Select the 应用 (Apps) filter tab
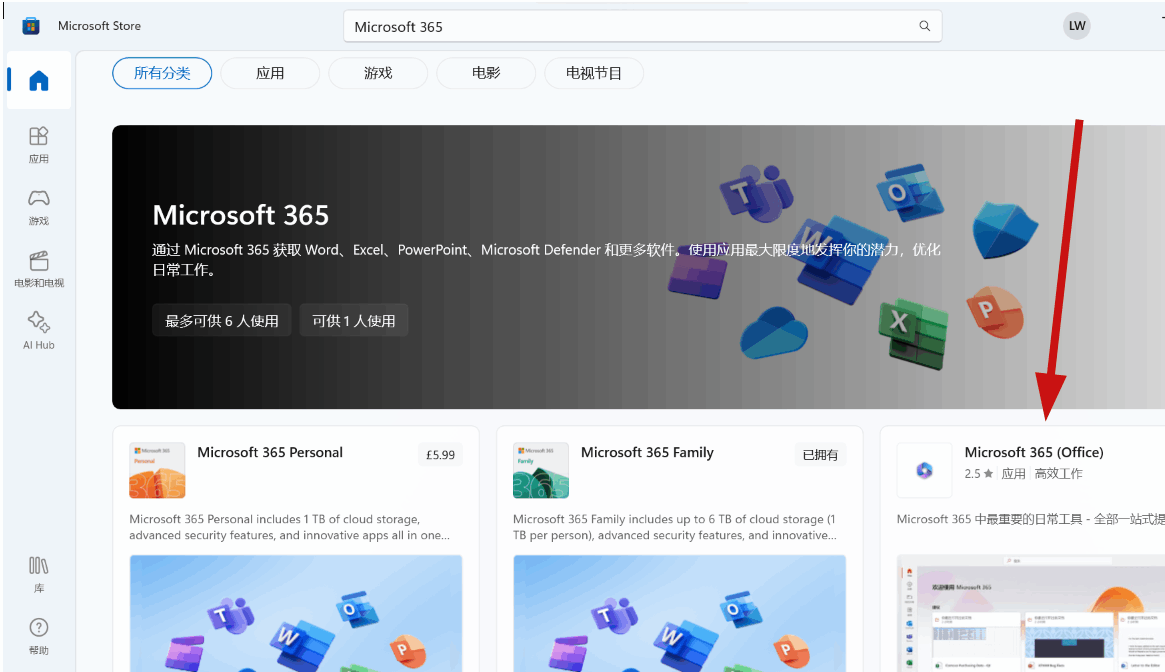 point(270,73)
